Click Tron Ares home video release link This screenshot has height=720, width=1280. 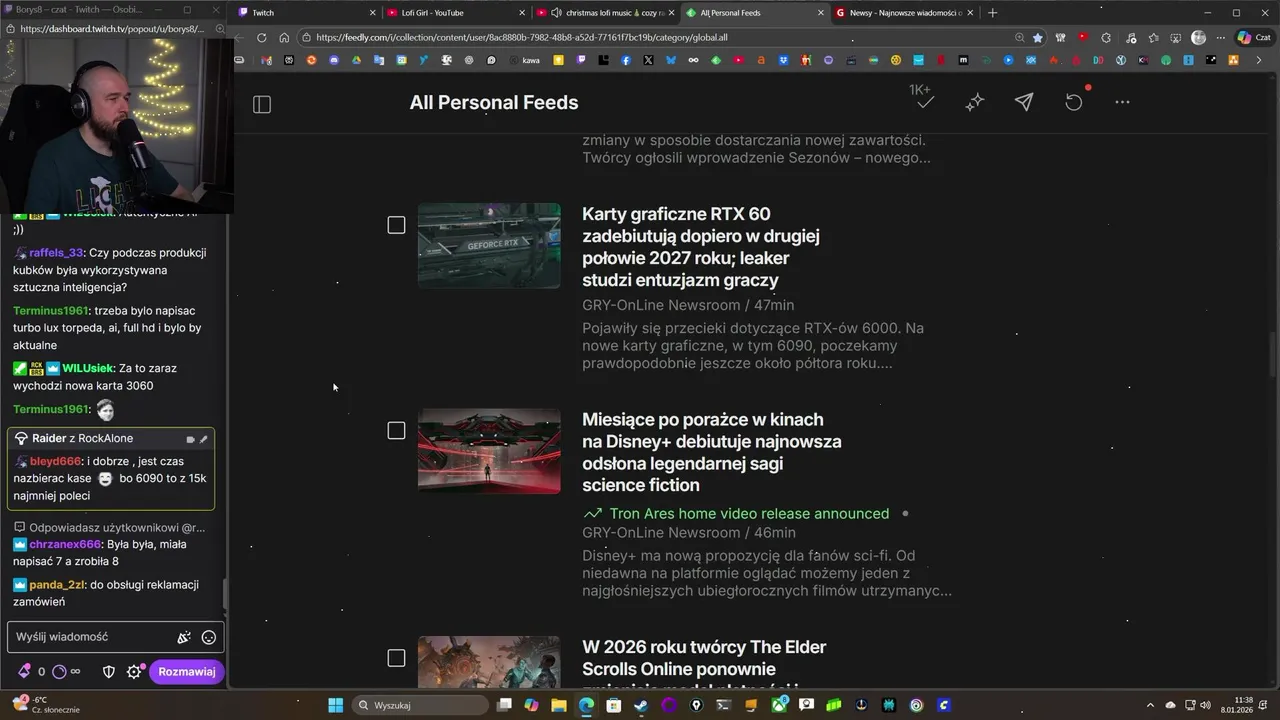coord(749,513)
